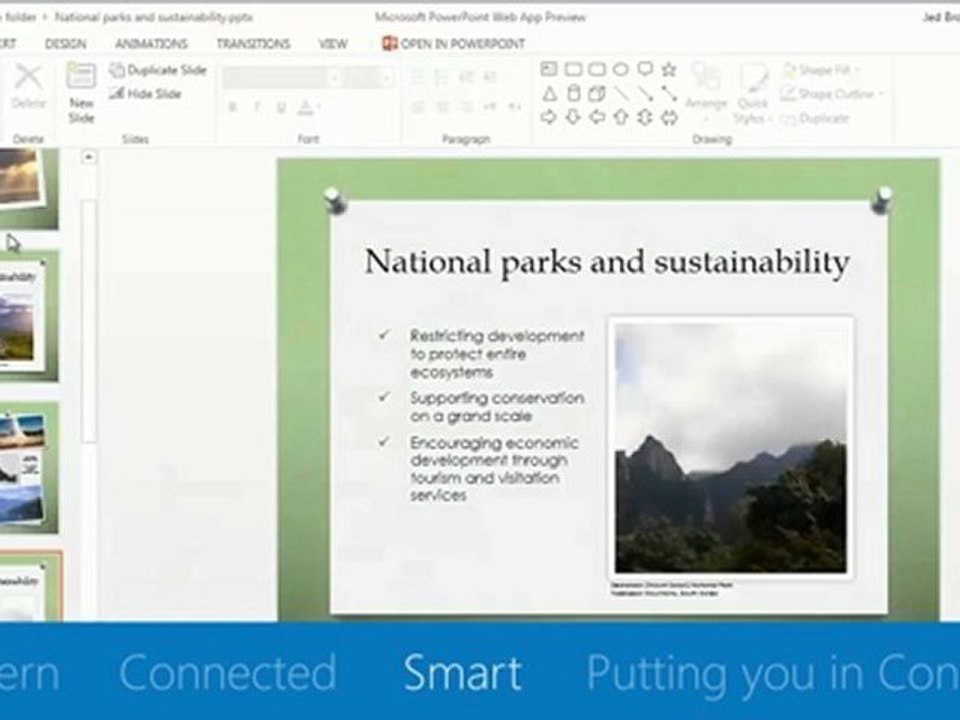The height and width of the screenshot is (720, 960).
Task: Click the New Slide icon
Action: click(81, 77)
